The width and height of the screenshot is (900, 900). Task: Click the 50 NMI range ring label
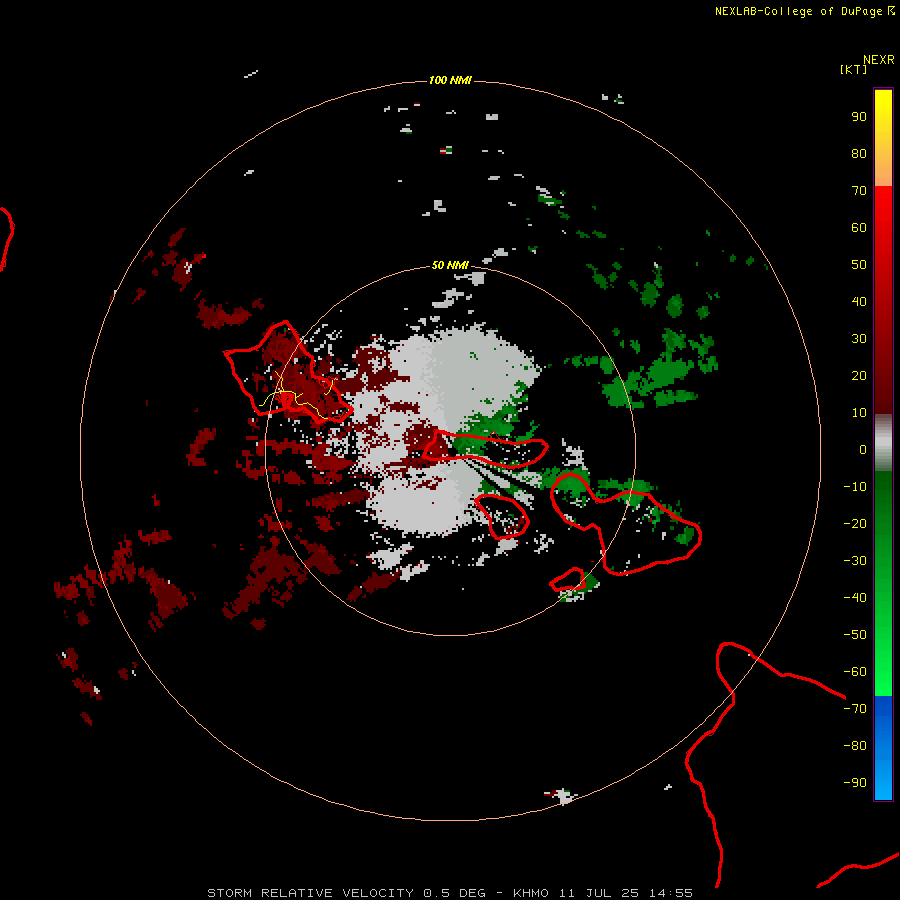(x=450, y=265)
